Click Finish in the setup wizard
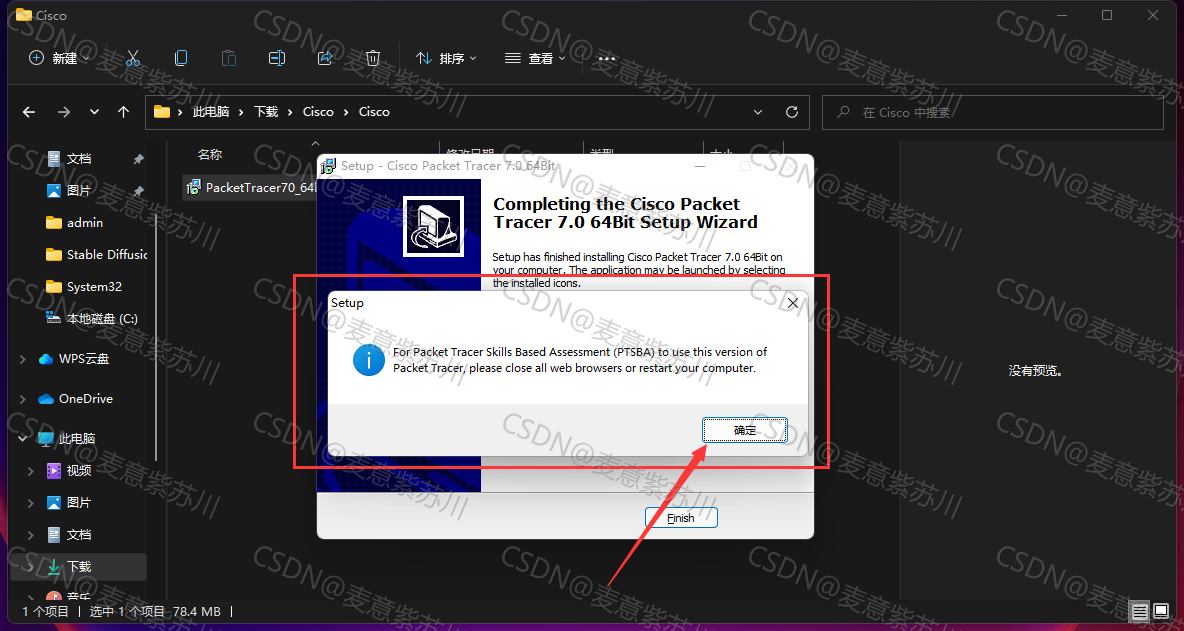 (x=680, y=518)
